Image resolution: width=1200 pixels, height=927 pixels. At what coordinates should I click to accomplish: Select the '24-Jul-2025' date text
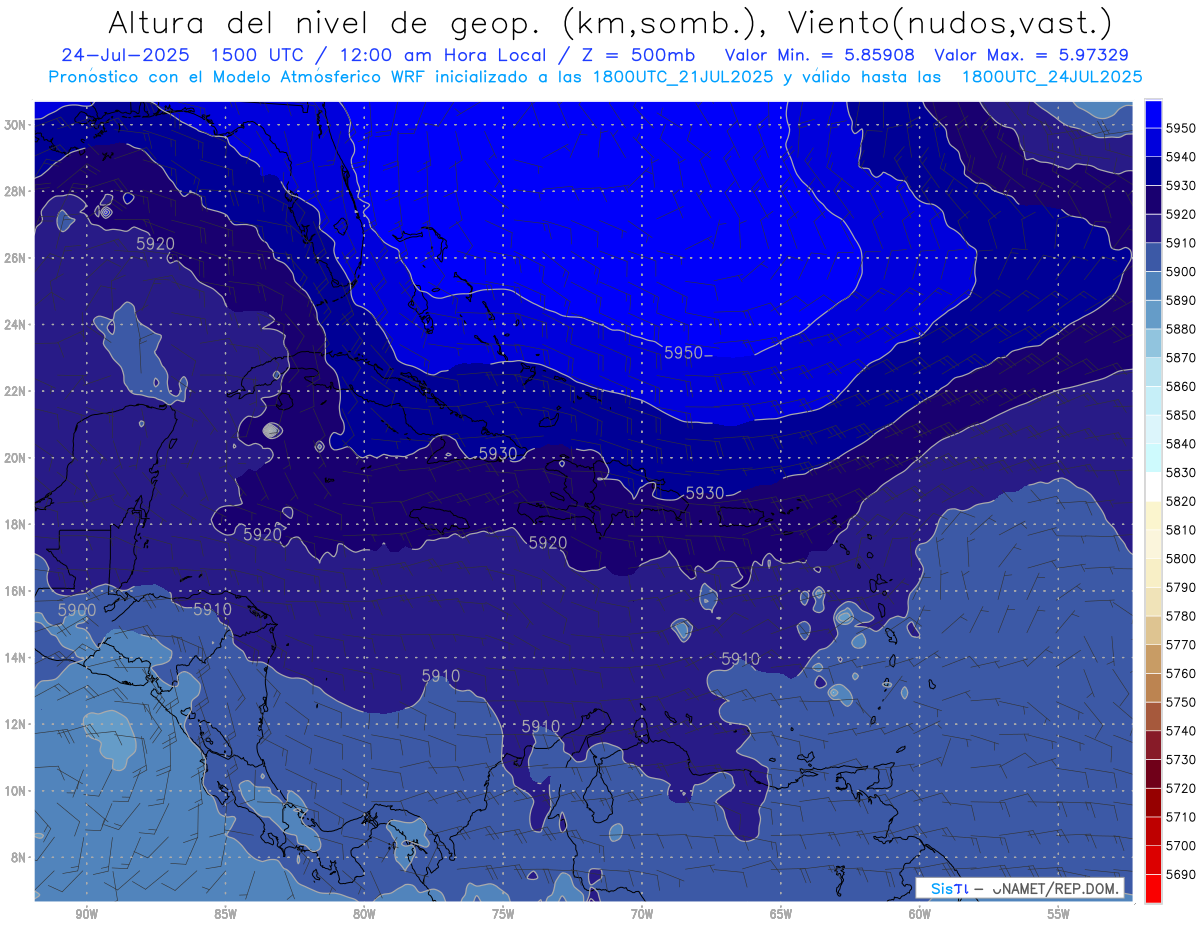click(x=123, y=55)
